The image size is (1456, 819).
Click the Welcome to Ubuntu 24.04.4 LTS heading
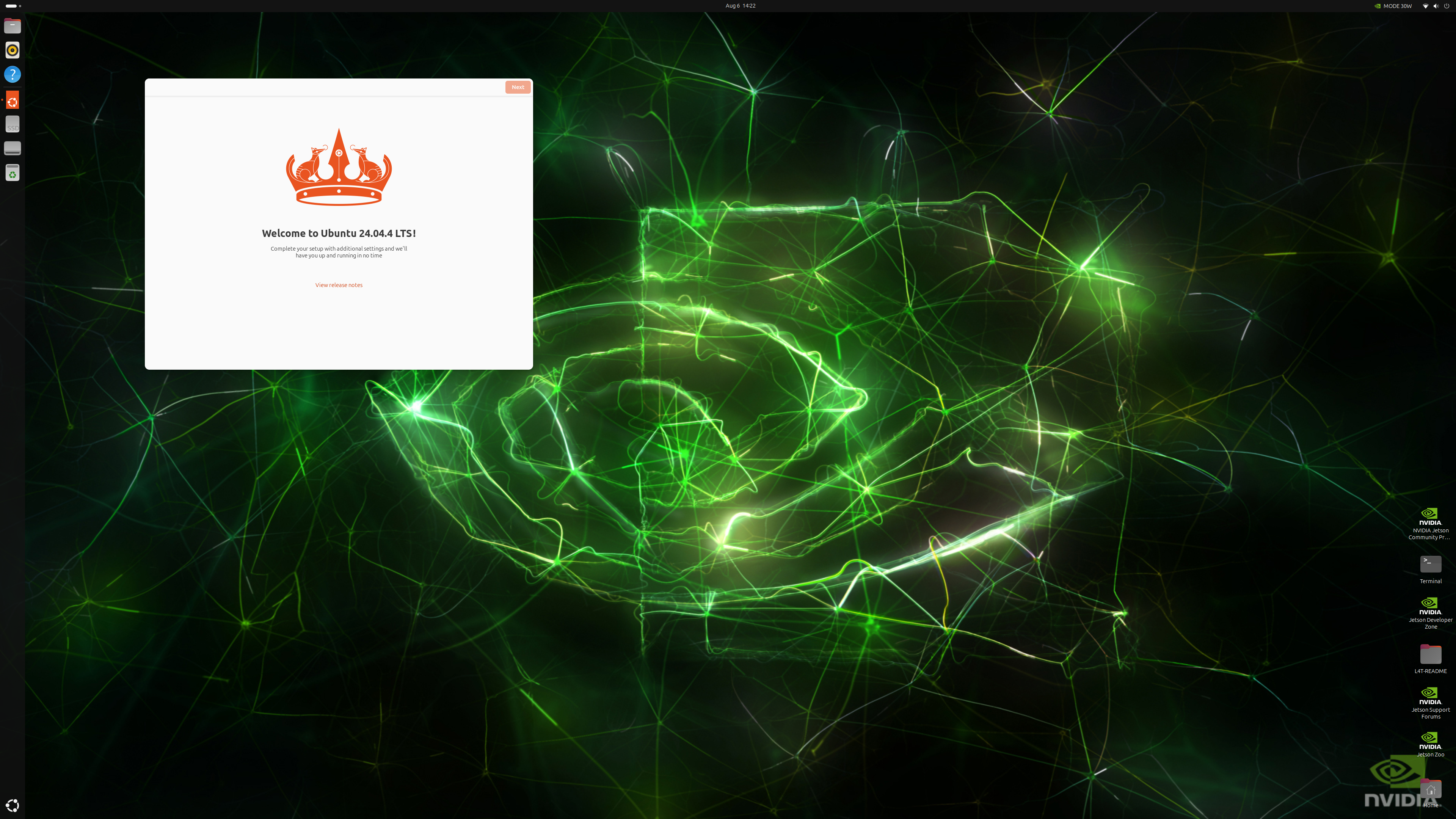click(339, 234)
